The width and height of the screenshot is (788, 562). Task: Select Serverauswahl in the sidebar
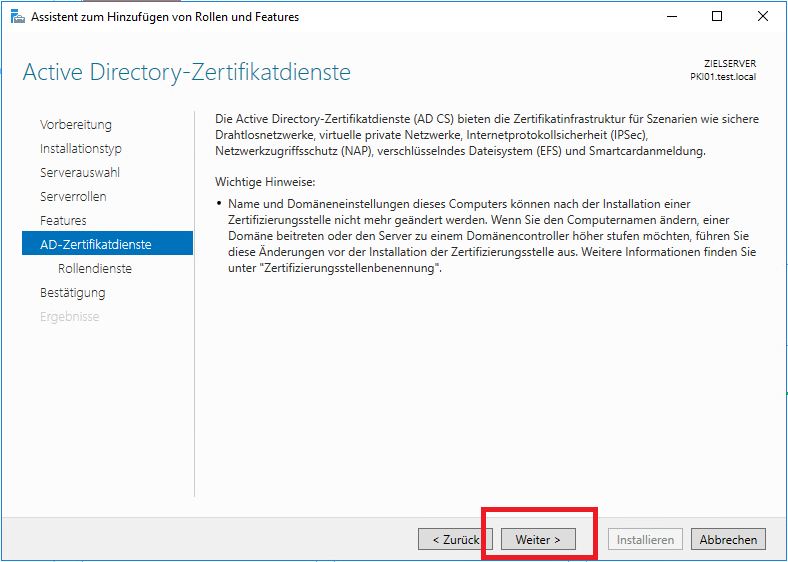click(80, 173)
